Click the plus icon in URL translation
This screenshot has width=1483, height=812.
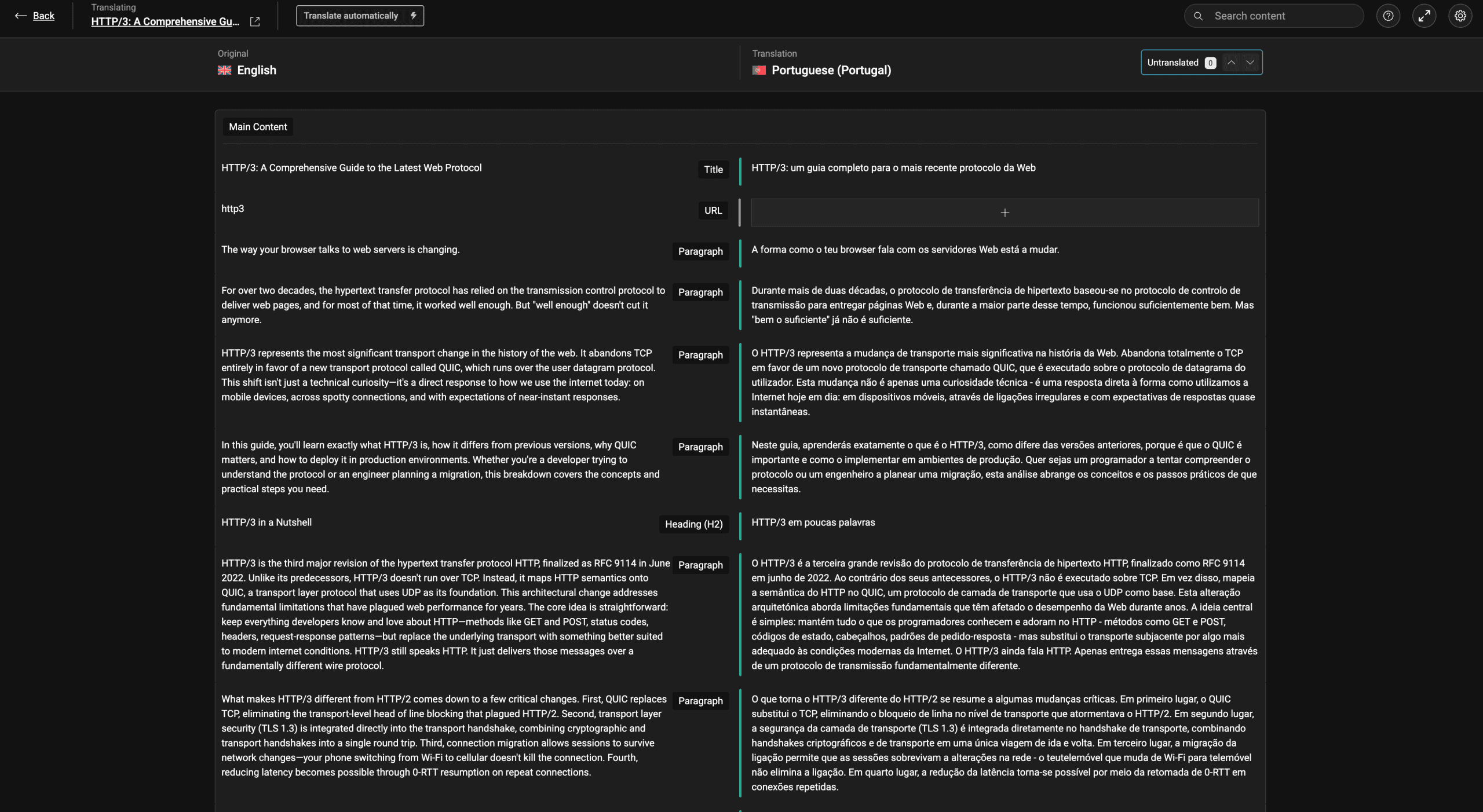[x=1005, y=213]
